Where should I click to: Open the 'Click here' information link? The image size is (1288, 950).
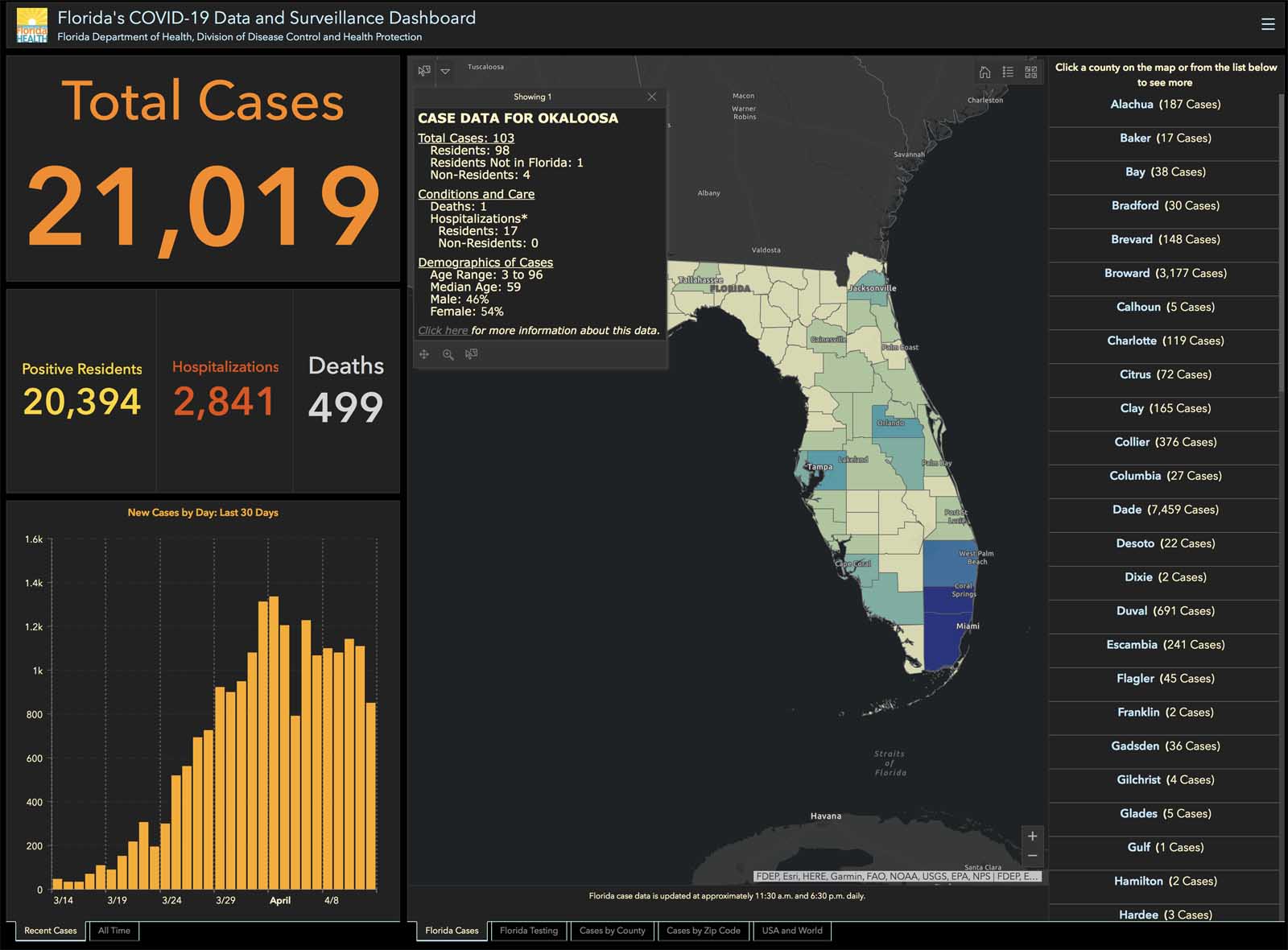coord(443,330)
